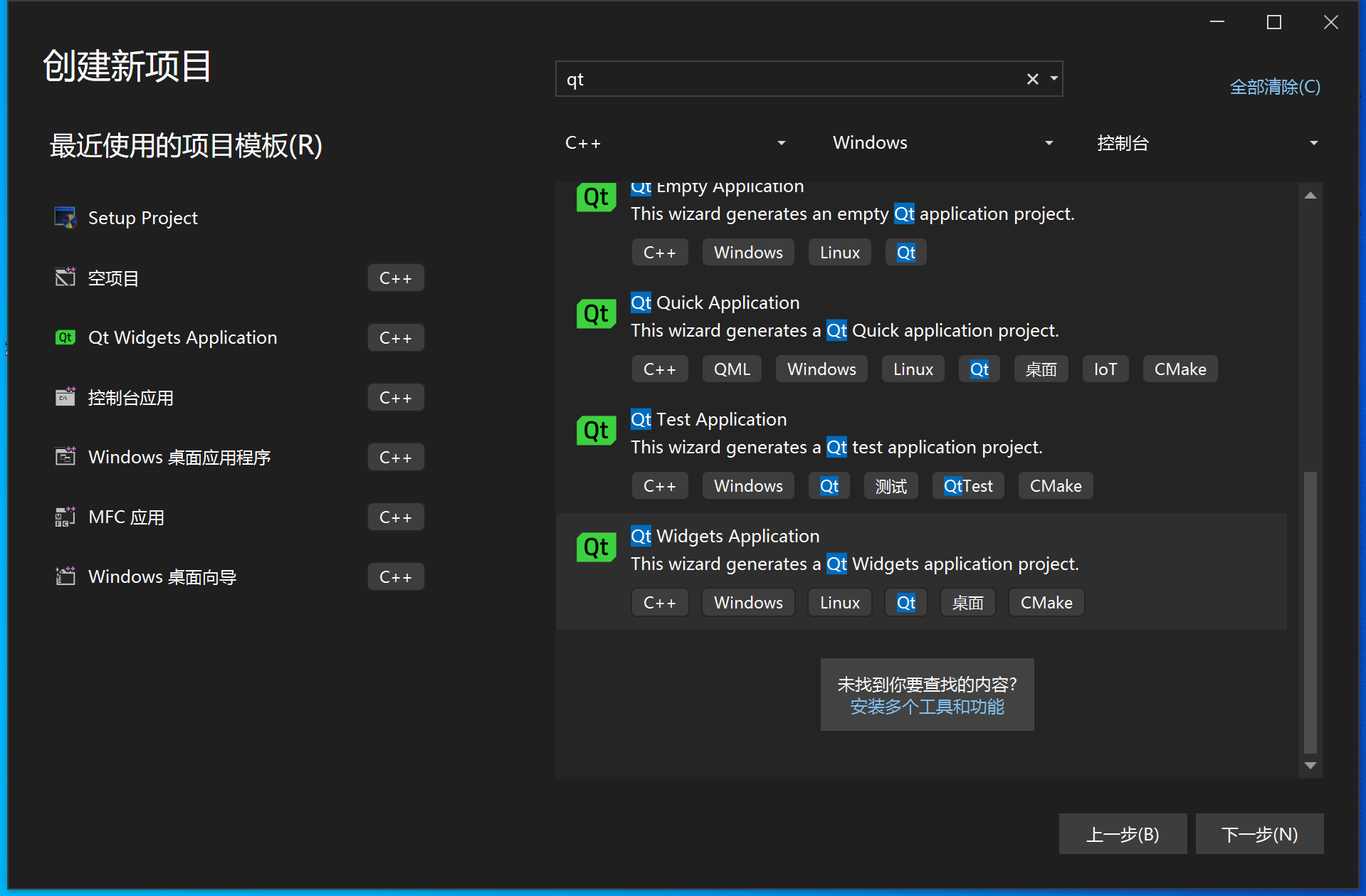Click the Qt logo of Qt Empty Application
1366x896 pixels.
(596, 197)
